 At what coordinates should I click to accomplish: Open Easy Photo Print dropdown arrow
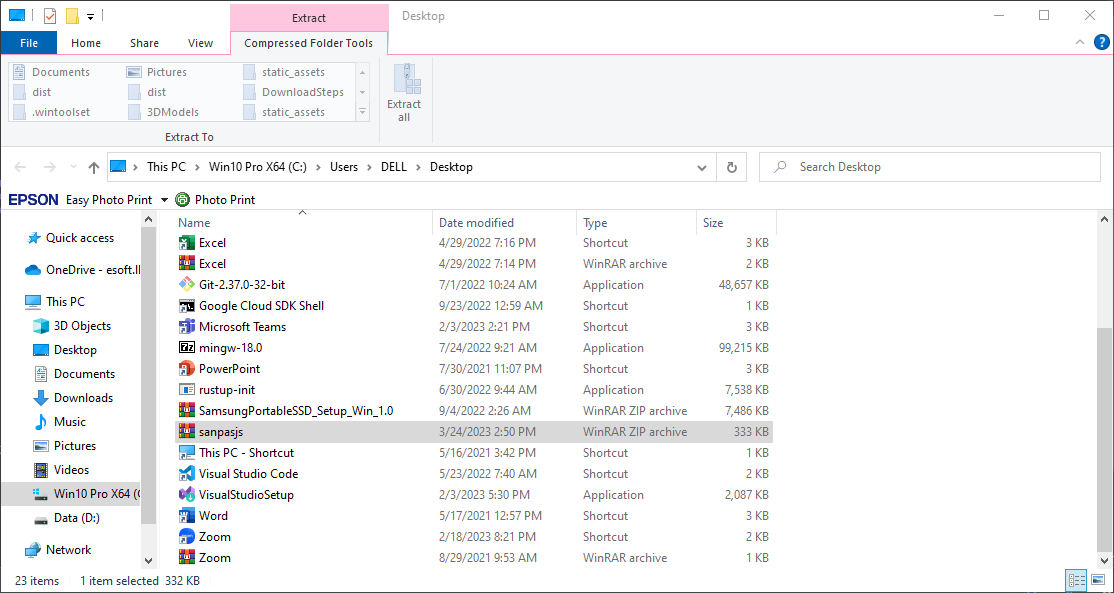click(164, 200)
